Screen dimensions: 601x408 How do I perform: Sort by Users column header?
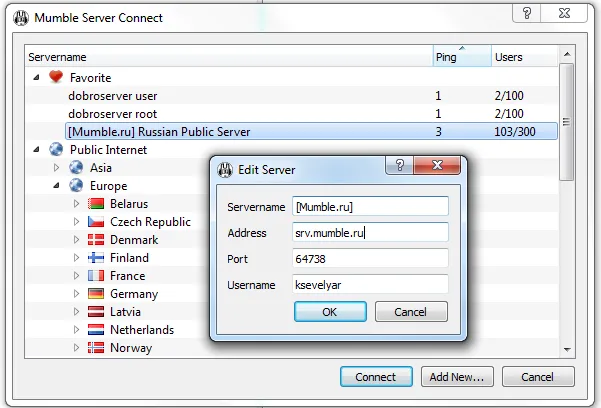[520, 57]
